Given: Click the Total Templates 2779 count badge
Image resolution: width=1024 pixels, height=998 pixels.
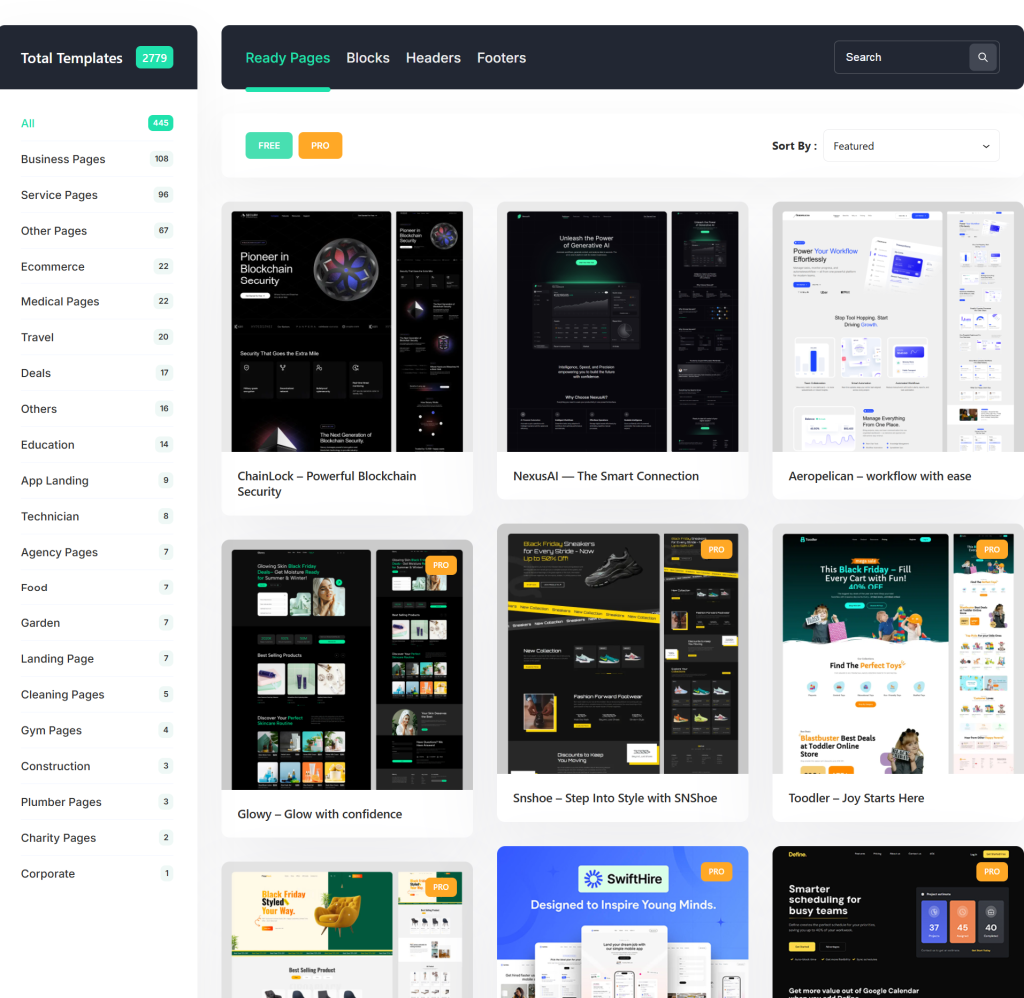Looking at the screenshot, I should click(x=154, y=57).
